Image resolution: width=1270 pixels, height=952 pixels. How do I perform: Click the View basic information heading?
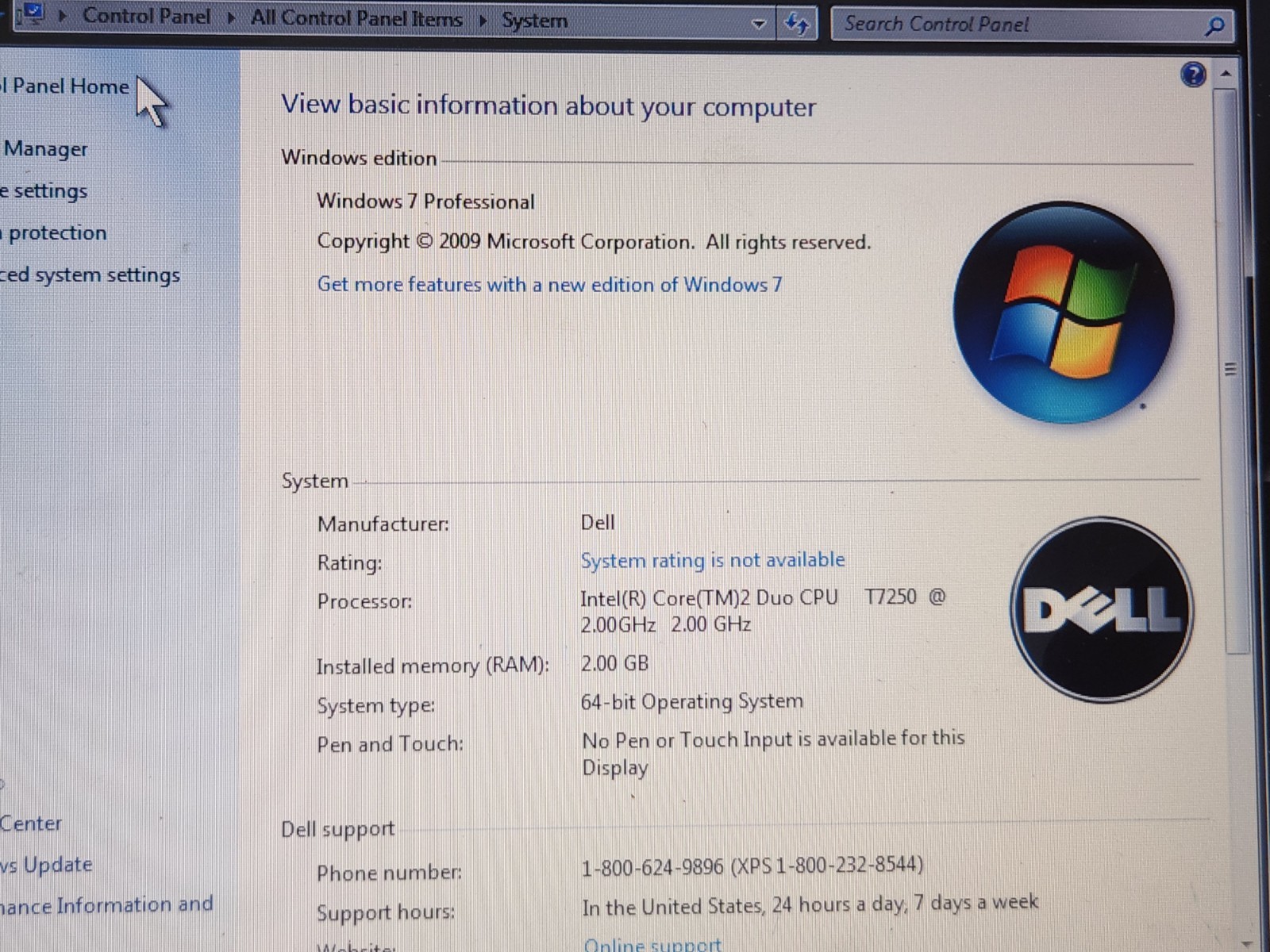548,106
